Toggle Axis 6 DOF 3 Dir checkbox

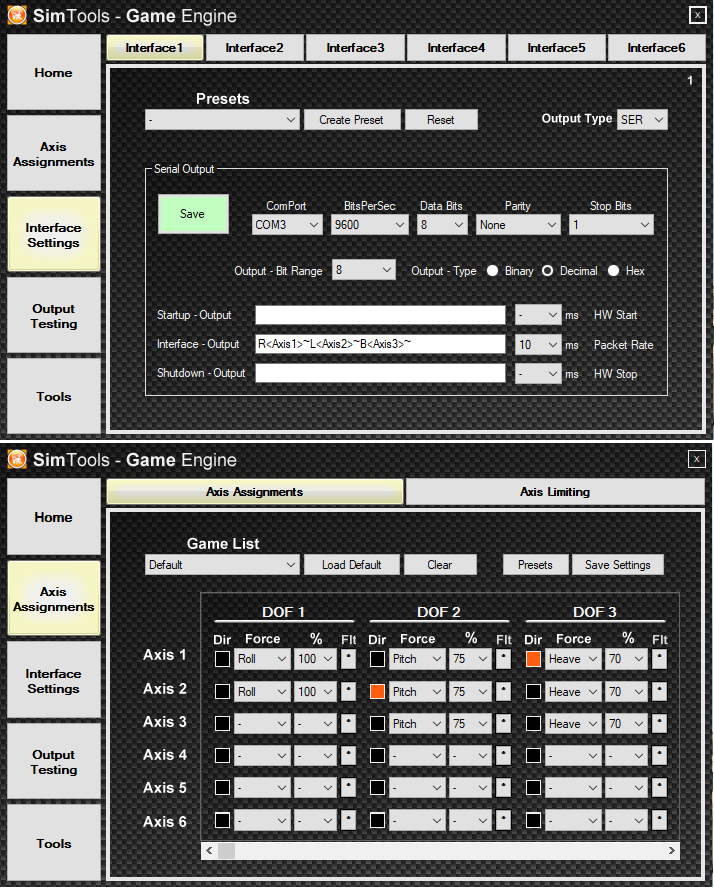point(533,820)
